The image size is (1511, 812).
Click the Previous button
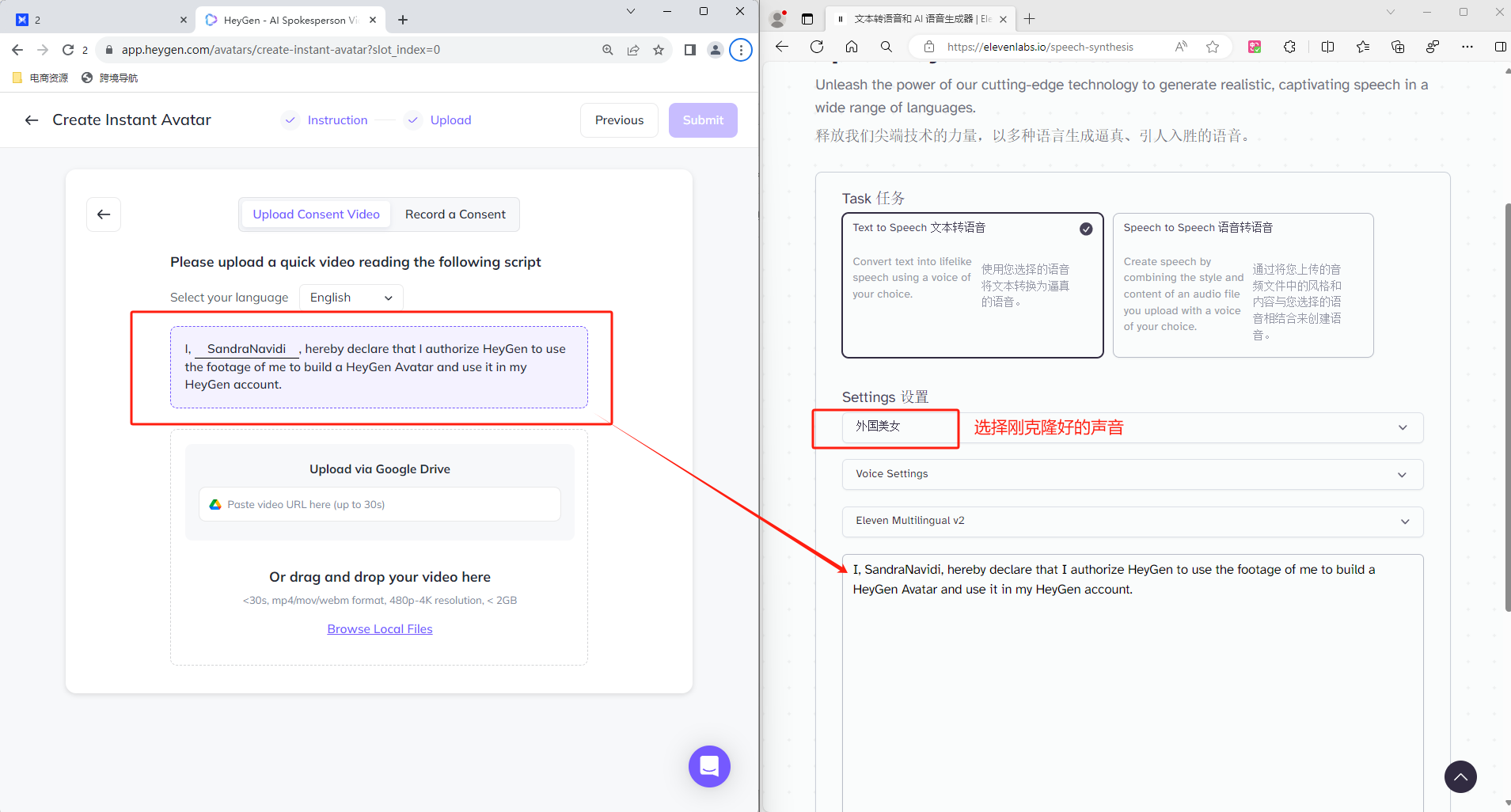coord(619,120)
